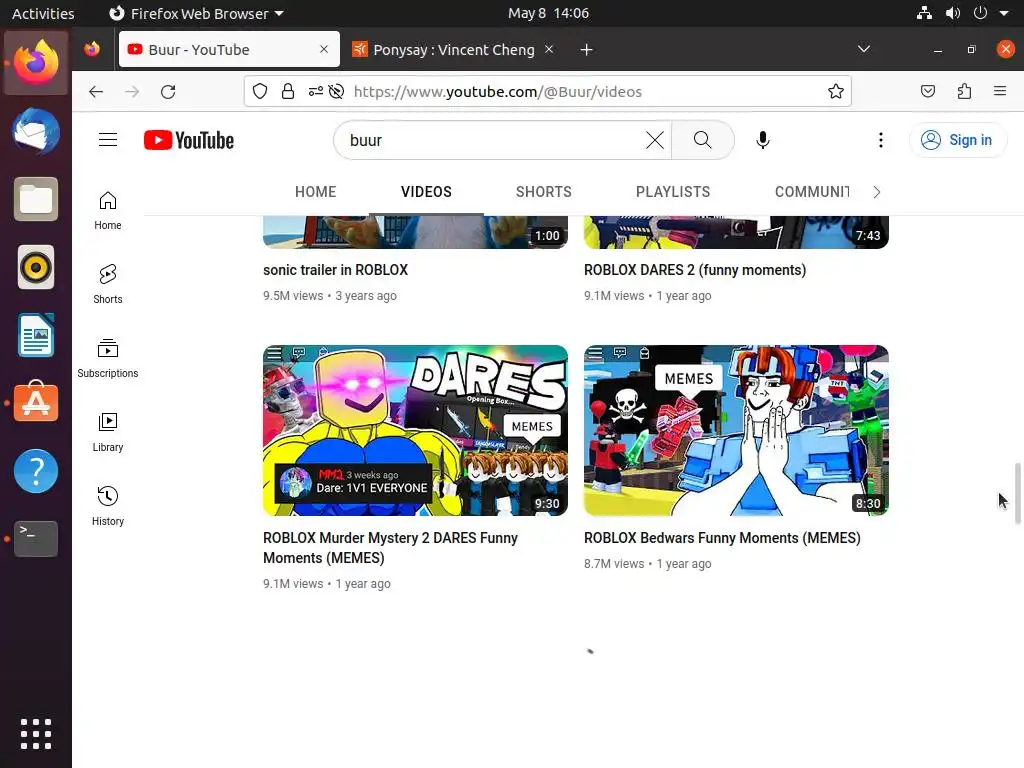Viewport: 1024px width, 768px height.
Task: Click the page vertical scrollbar thumb
Action: (x=1017, y=493)
